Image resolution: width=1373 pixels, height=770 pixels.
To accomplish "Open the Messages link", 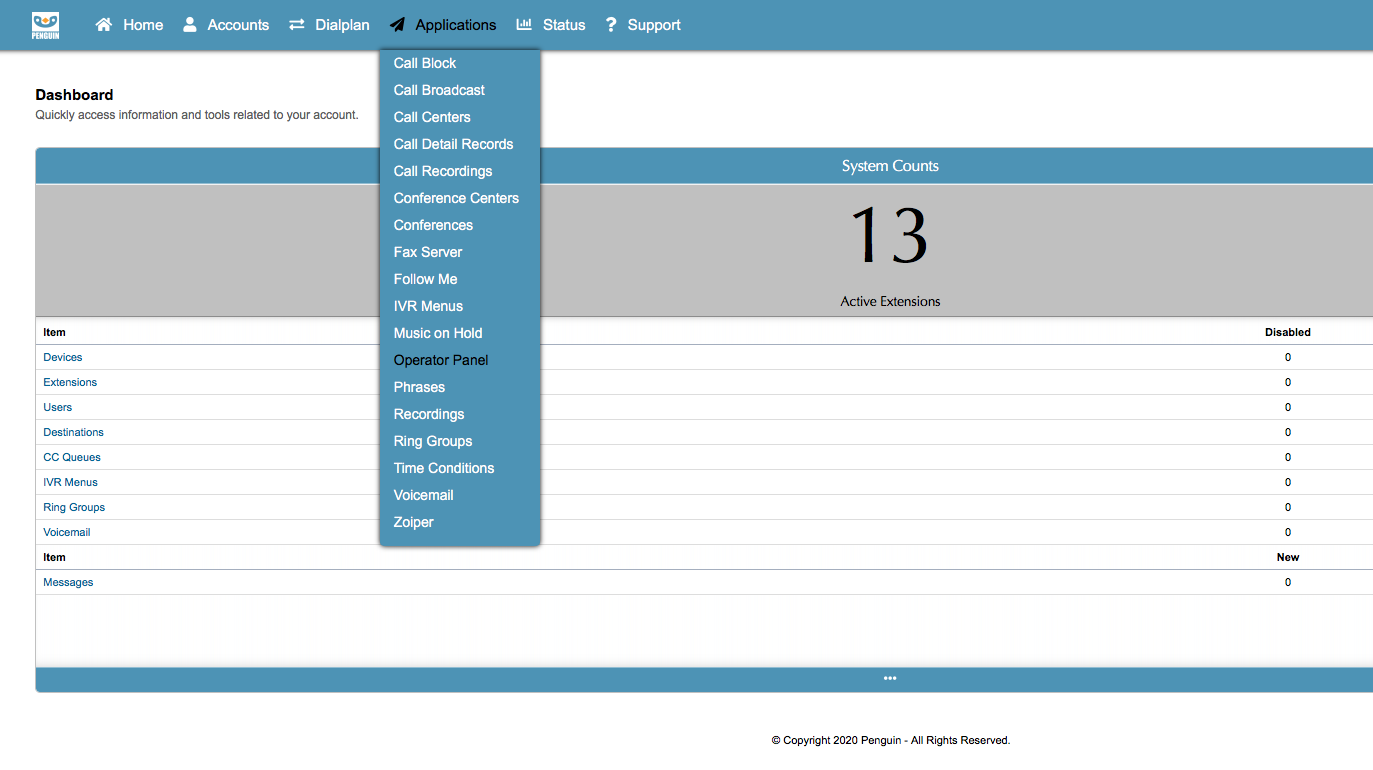I will coord(68,582).
